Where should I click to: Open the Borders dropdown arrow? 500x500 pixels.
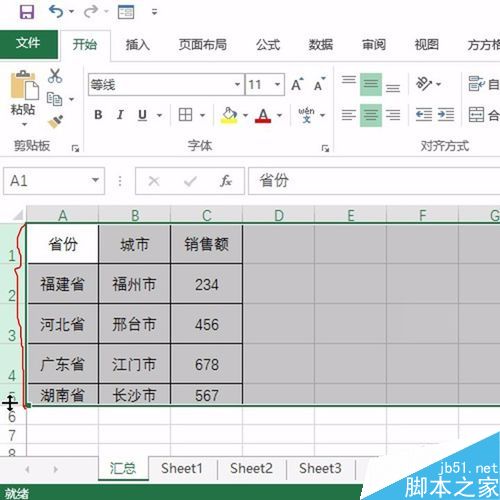point(202,115)
